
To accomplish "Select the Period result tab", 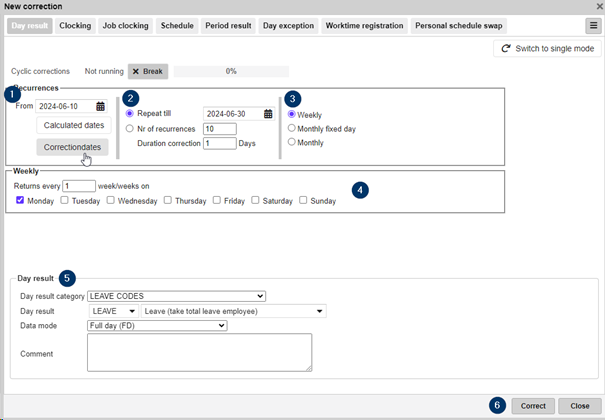I will coord(228,26).
